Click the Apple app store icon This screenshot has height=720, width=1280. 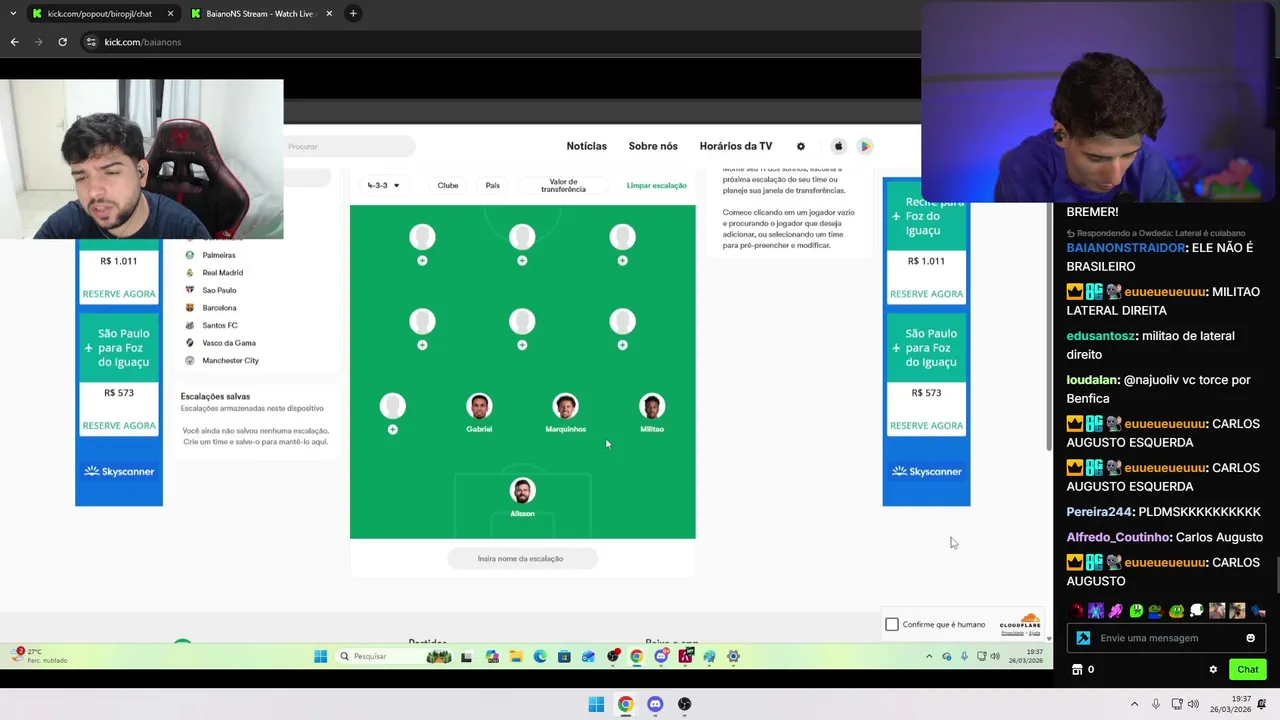(838, 146)
